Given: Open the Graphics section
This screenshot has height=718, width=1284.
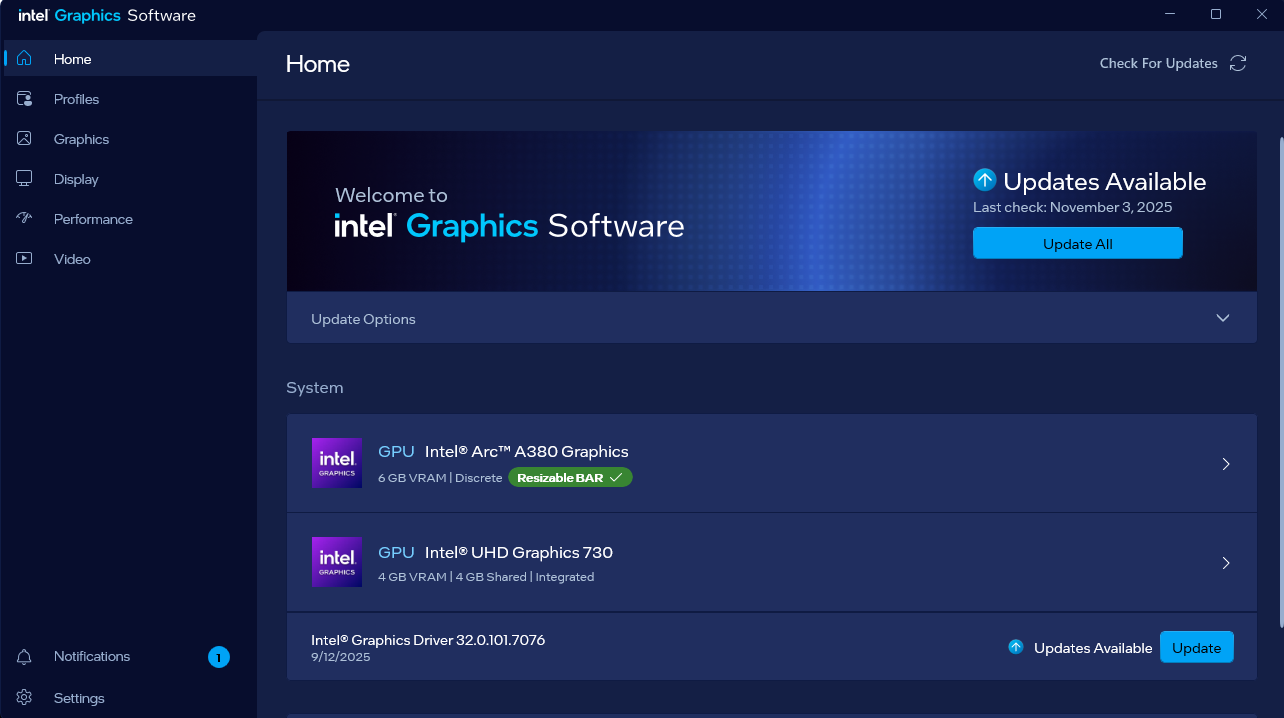Looking at the screenshot, I should pyautogui.click(x=130, y=139).
